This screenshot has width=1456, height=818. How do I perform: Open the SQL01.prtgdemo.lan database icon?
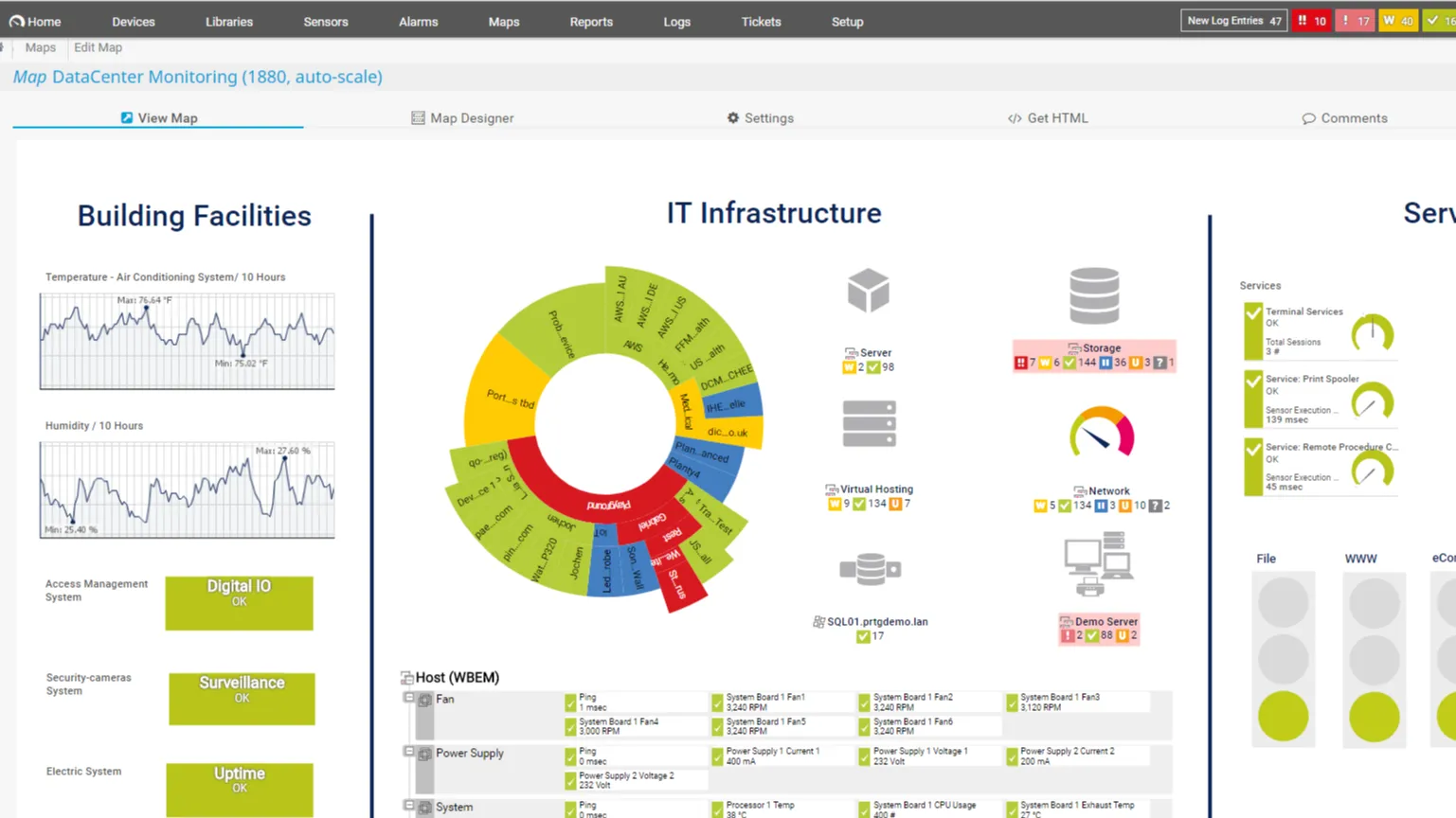click(870, 569)
